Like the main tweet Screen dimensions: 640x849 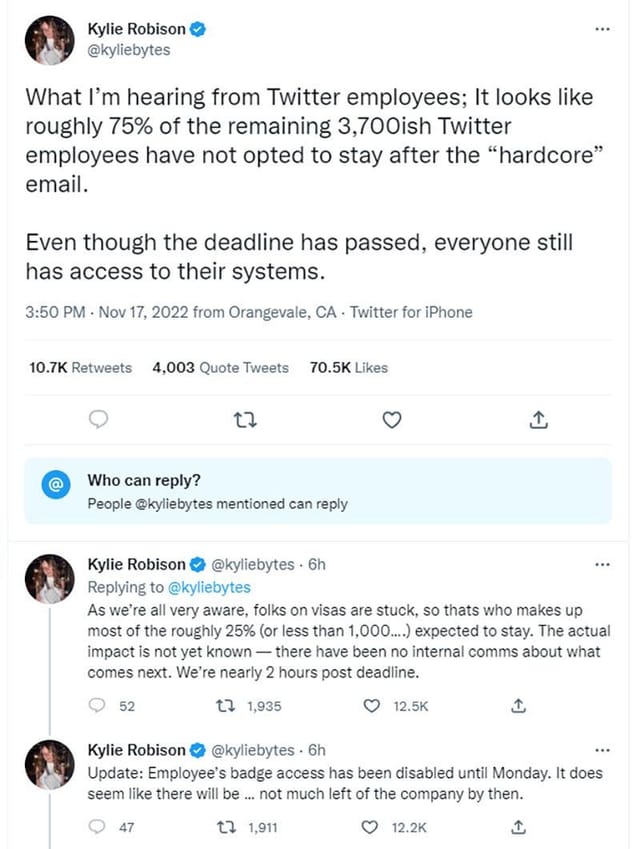(x=391, y=420)
